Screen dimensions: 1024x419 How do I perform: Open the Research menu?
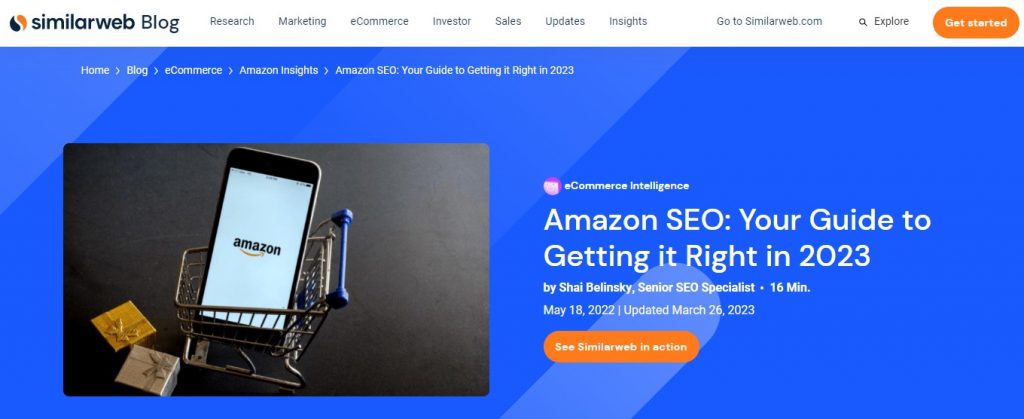[x=232, y=21]
